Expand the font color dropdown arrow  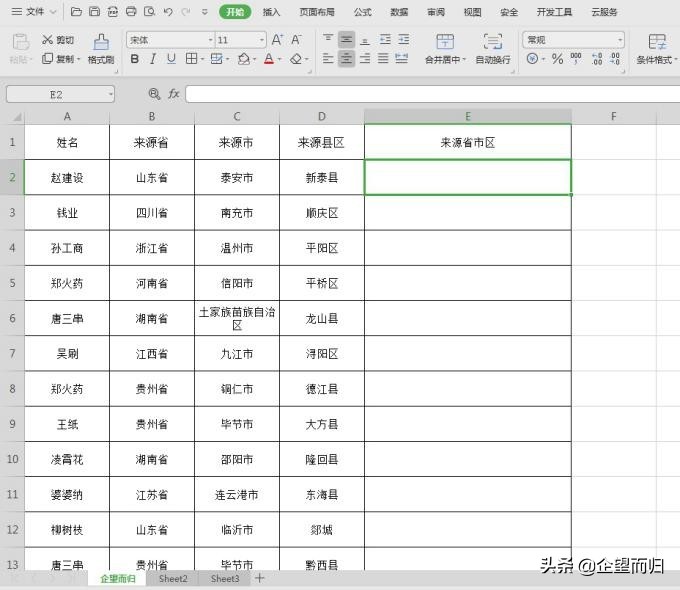(x=280, y=59)
